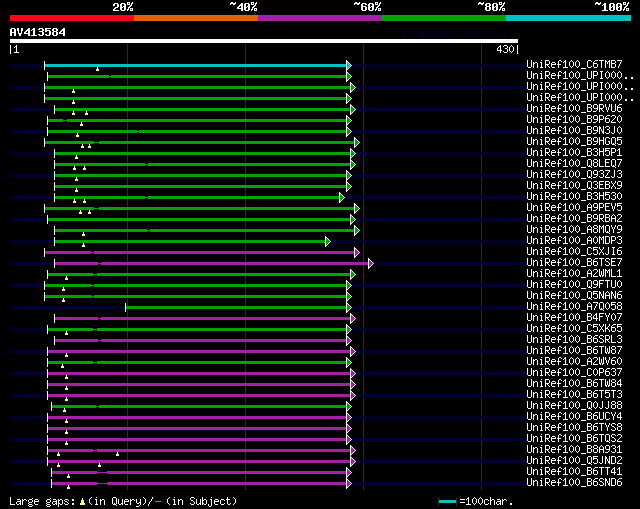Screen dimensions: 640x509
Task: Click the cyan arrowhead of UniRef100_C6TMB7 alignment
Action: click(x=349, y=65)
